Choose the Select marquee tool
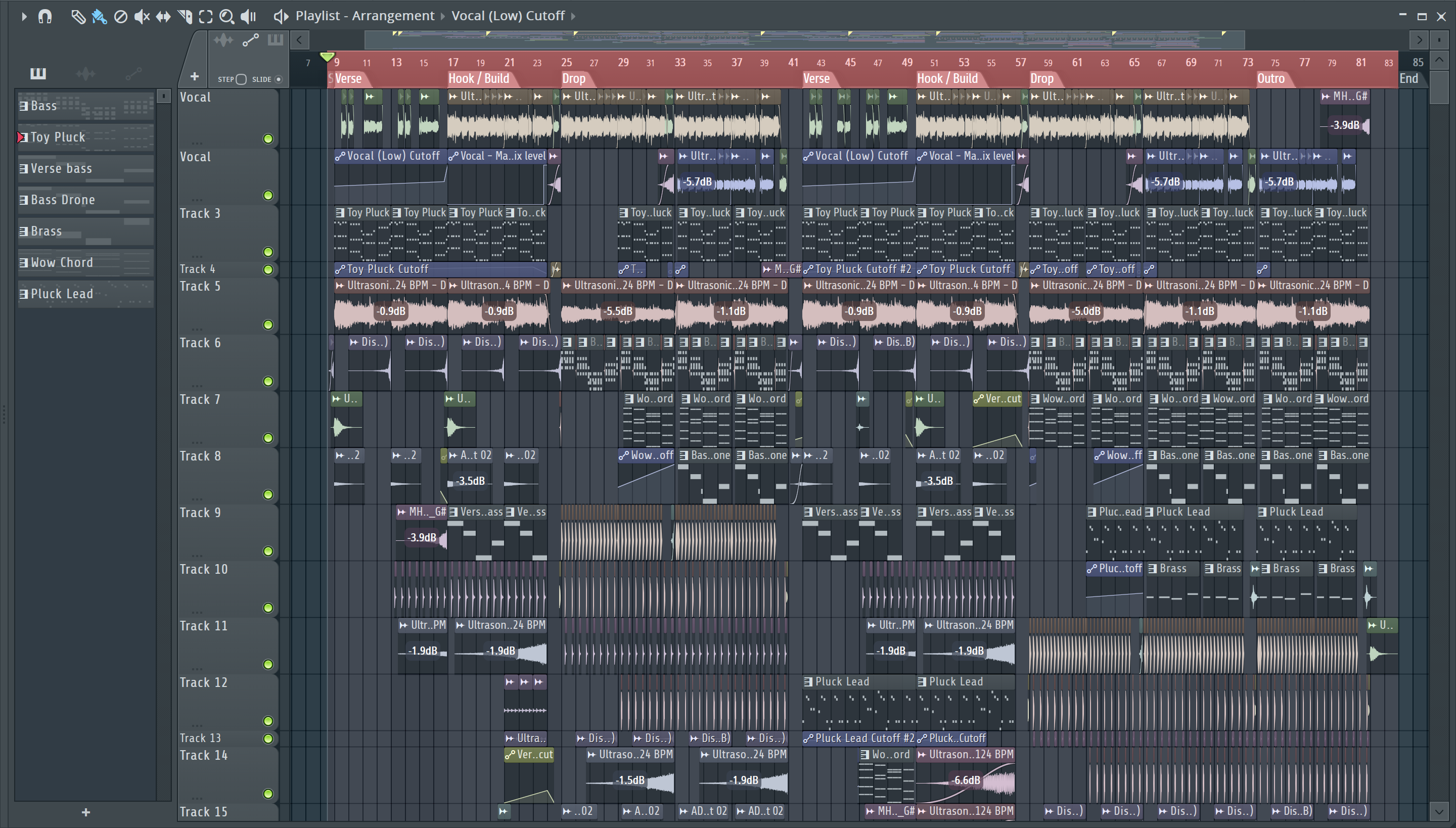This screenshot has width=1456, height=828. [x=206, y=17]
